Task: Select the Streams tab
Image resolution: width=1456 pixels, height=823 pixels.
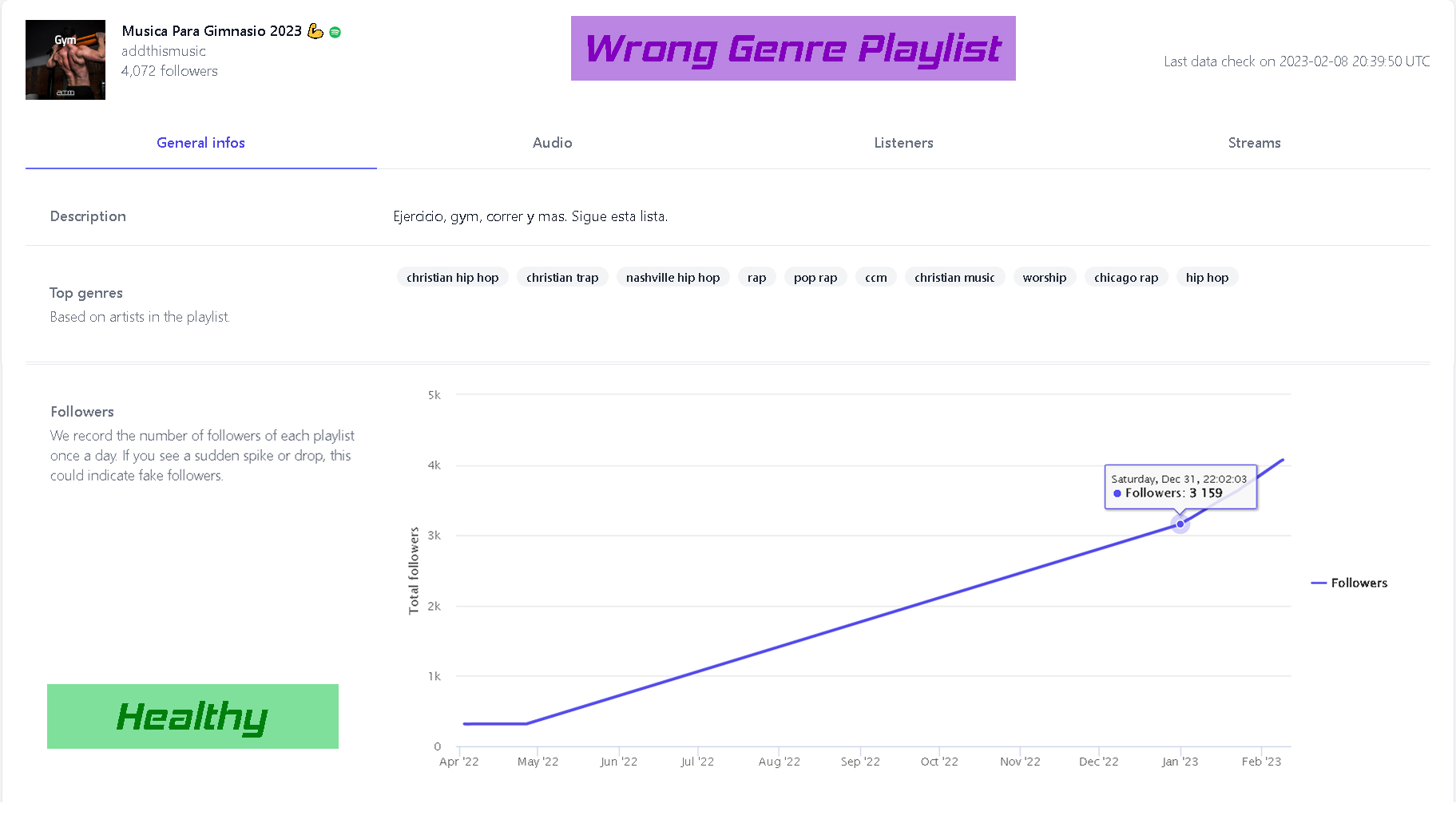Action: click(x=1254, y=143)
